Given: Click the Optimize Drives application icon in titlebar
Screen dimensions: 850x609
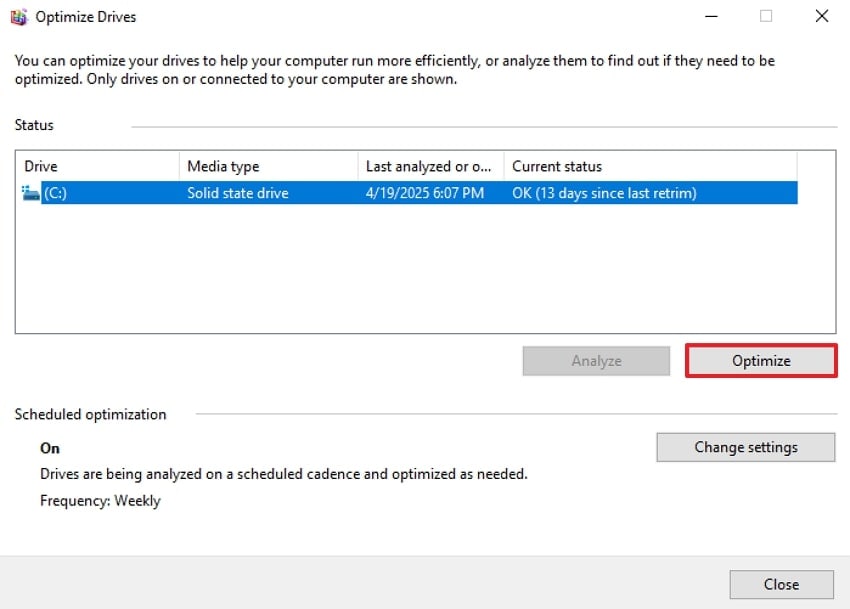Looking at the screenshot, I should pyautogui.click(x=18, y=16).
